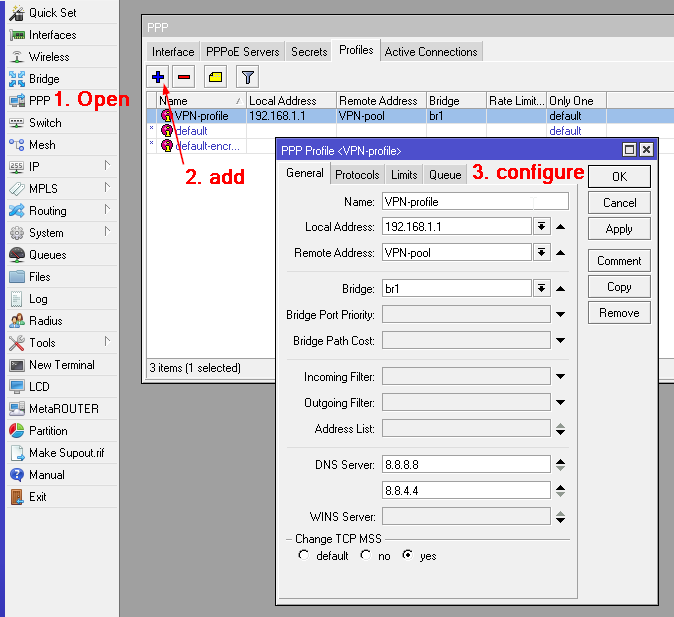Screen dimensions: 674x617
Task: Open New Terminal in sidebar
Action: [61, 365]
